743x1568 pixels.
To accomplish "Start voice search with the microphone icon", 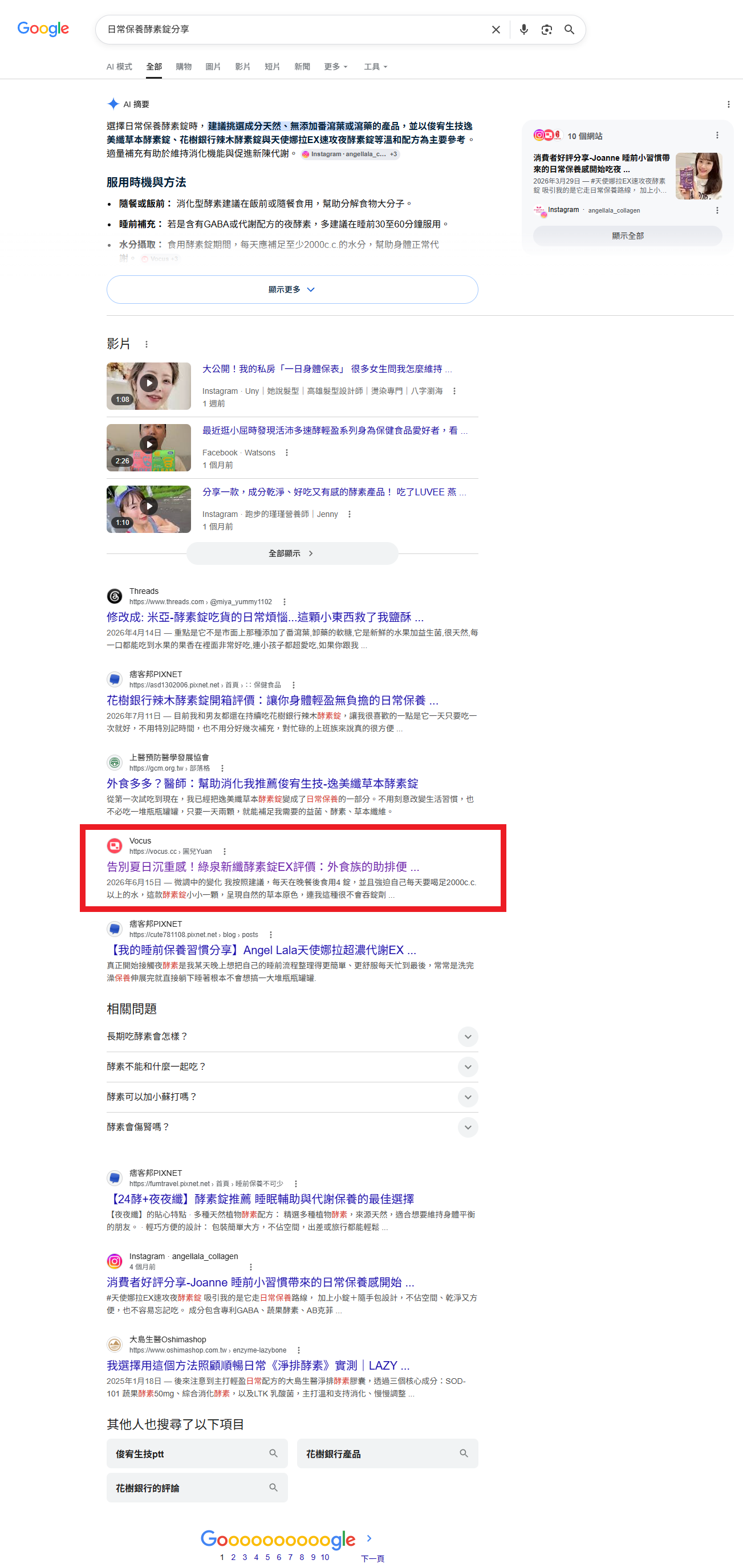I will pos(524,30).
